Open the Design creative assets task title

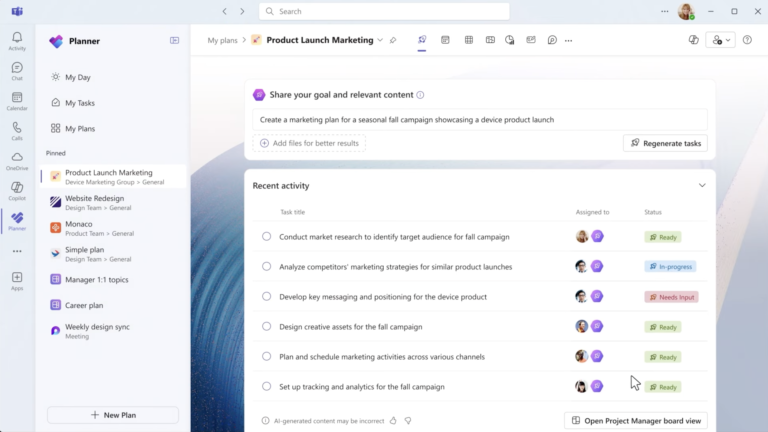point(351,327)
